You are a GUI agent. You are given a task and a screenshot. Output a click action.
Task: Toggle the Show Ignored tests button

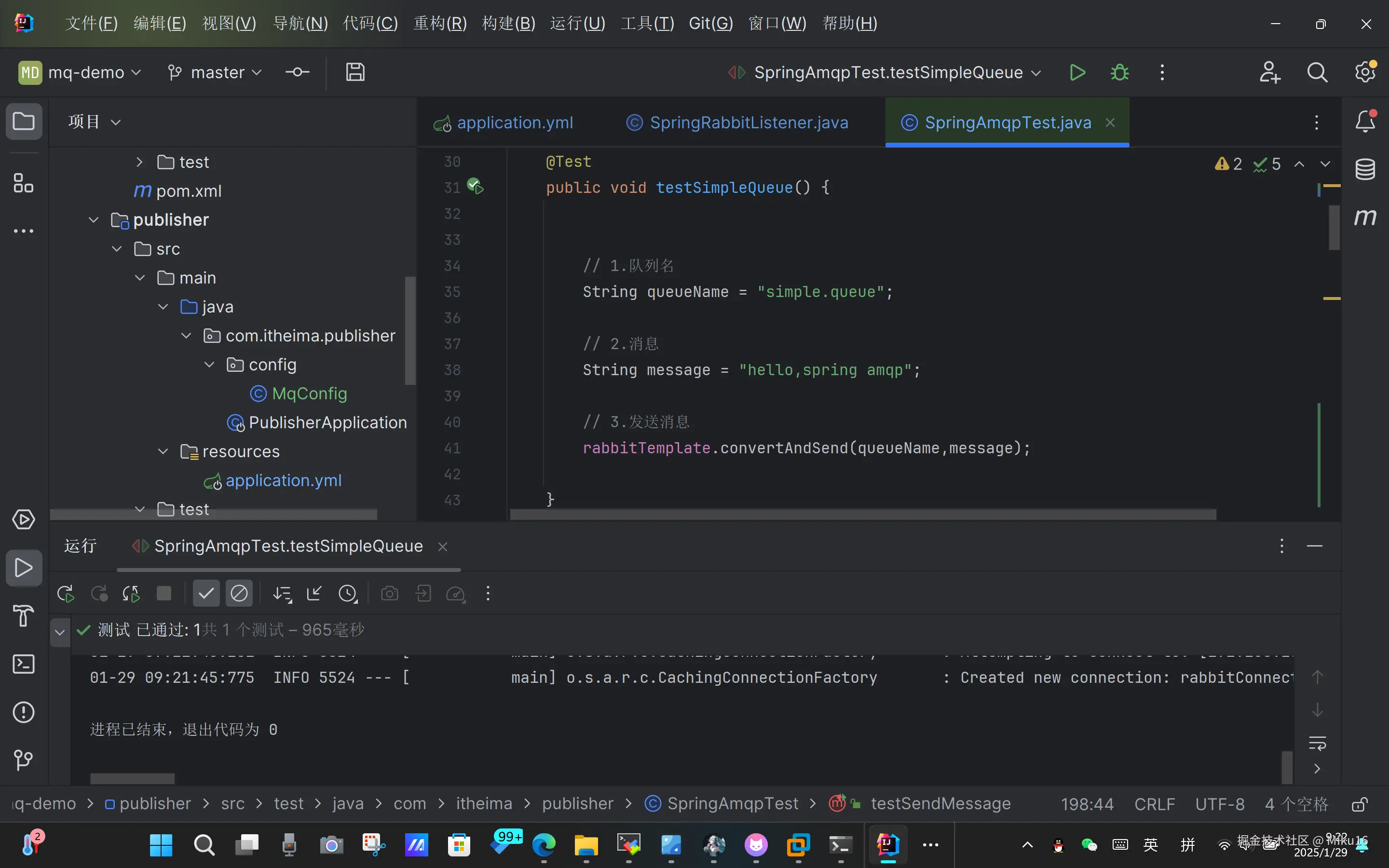tap(239, 594)
